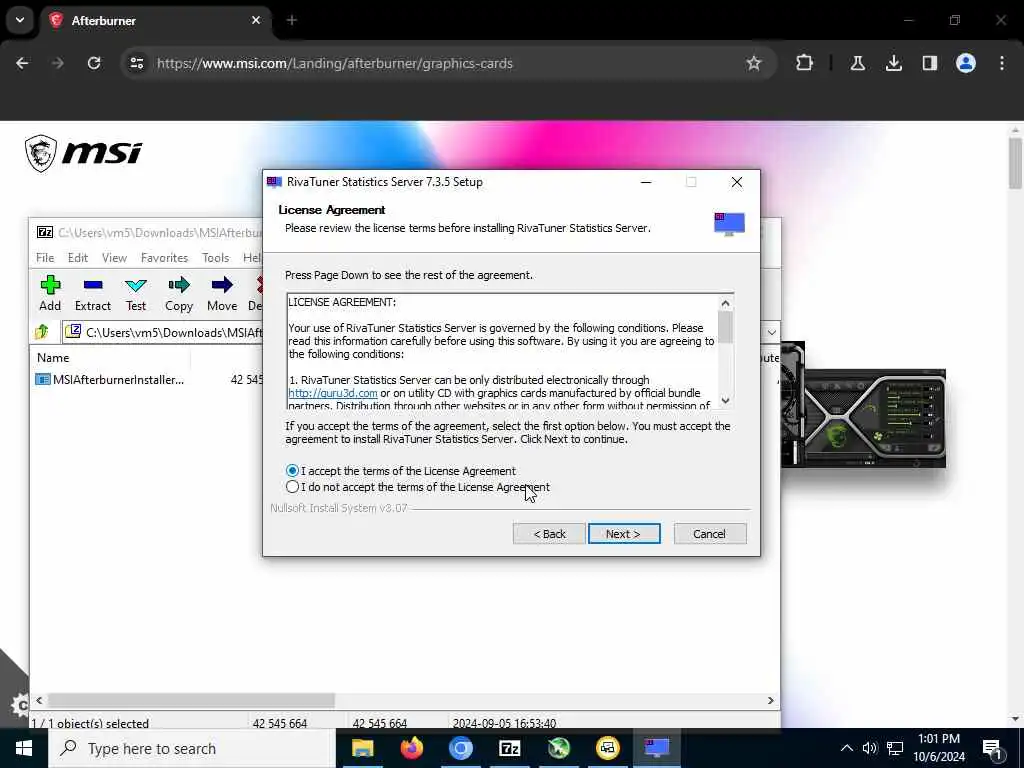1024x768 pixels.
Task: Click the volume icon in system tray
Action: 869,748
